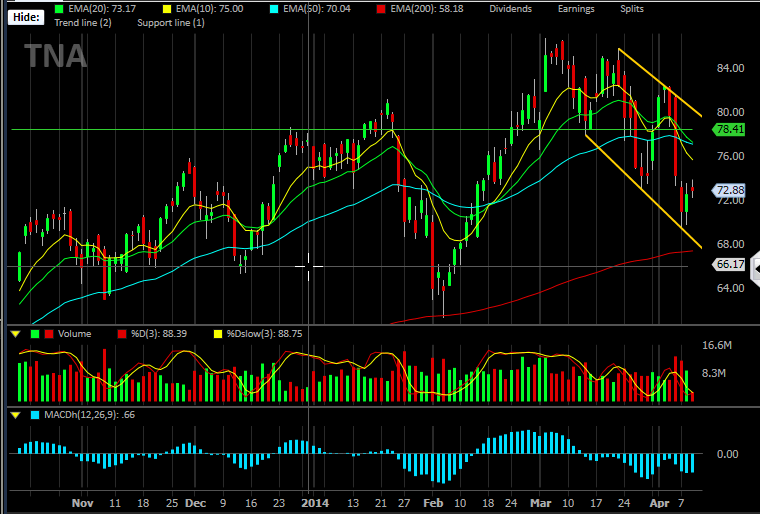Click the yellow EMA(10) color square
760x514 pixels.
coord(170,9)
